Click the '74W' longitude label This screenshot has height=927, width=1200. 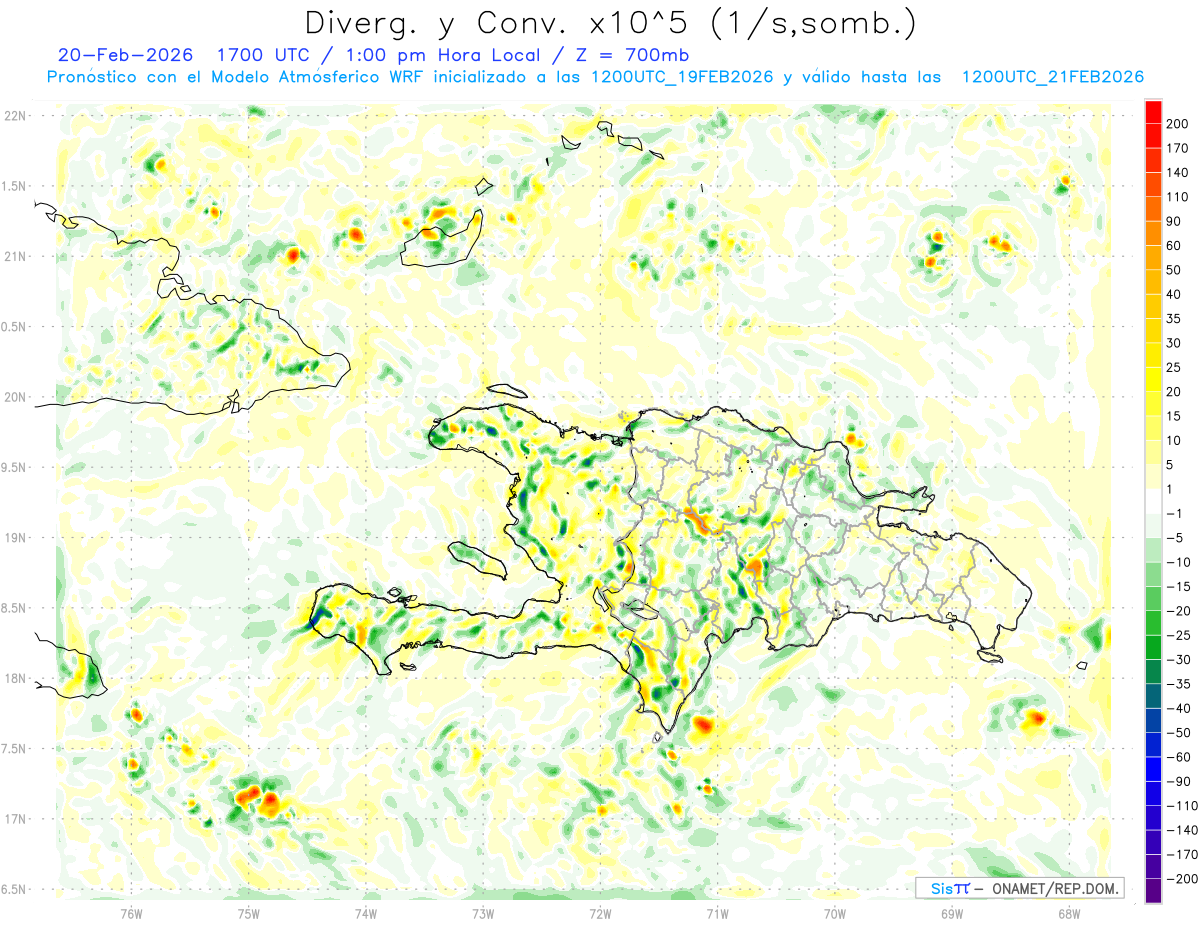point(366,913)
